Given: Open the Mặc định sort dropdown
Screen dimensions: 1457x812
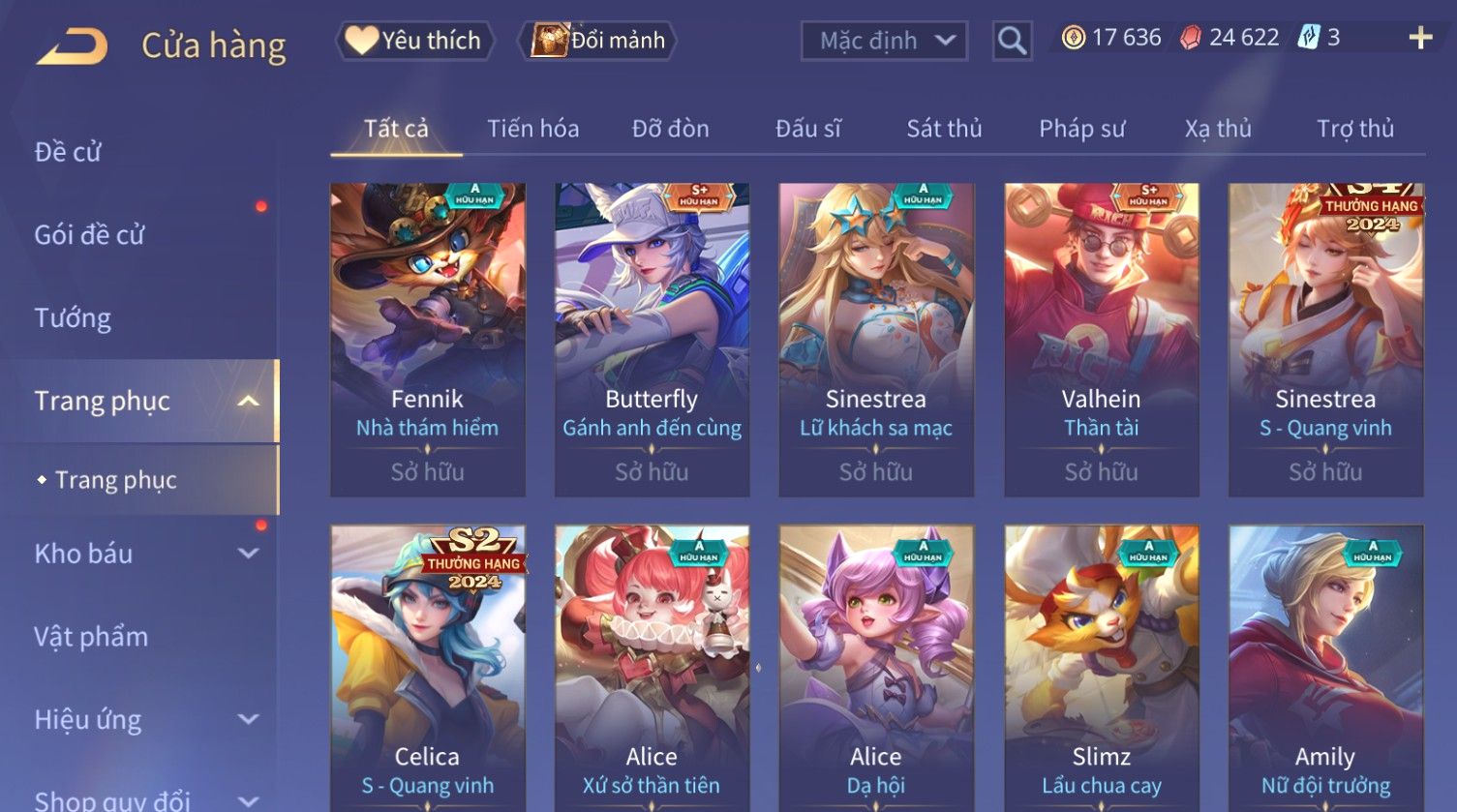Looking at the screenshot, I should click(884, 41).
